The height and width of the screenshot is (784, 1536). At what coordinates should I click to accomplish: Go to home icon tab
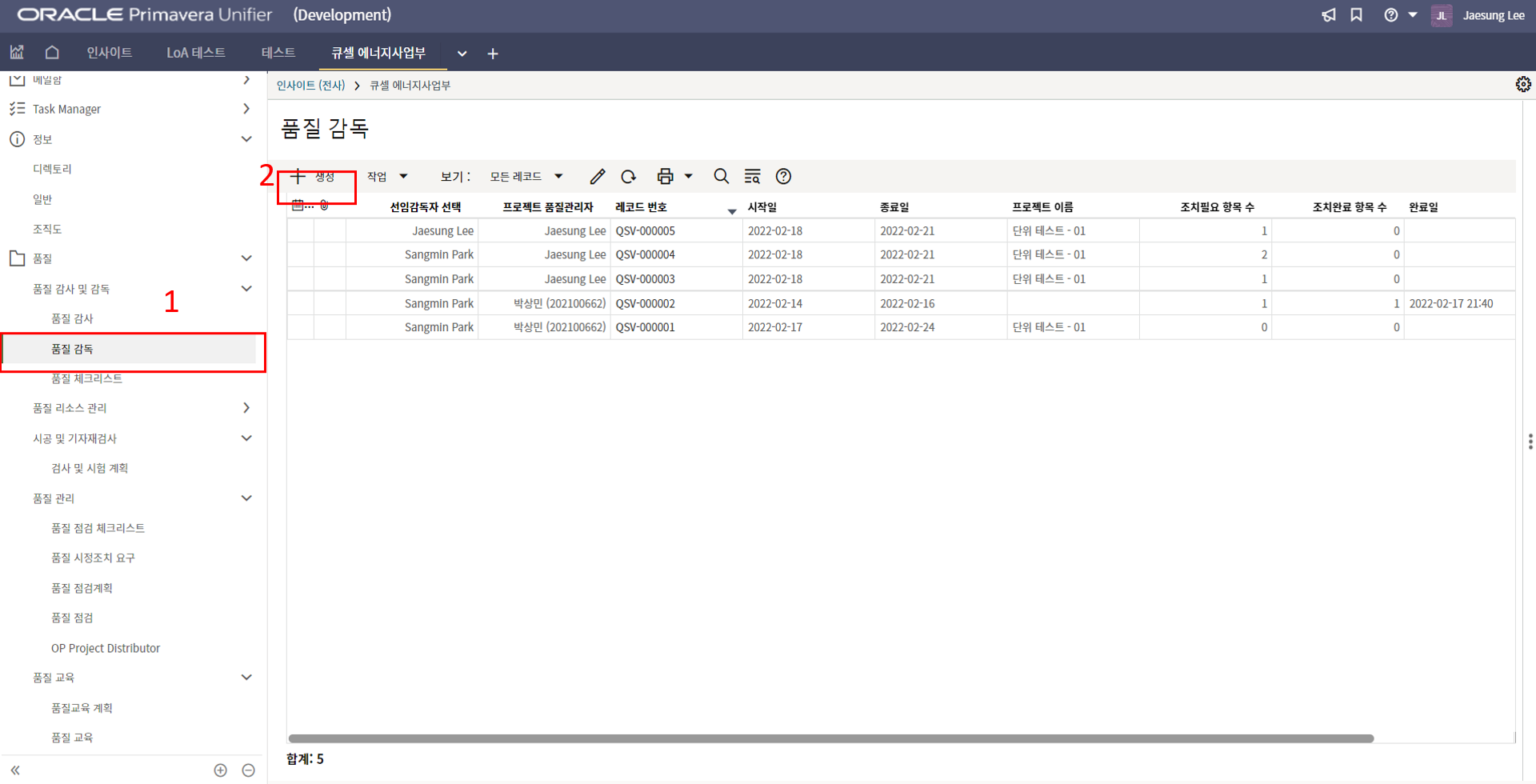[52, 53]
